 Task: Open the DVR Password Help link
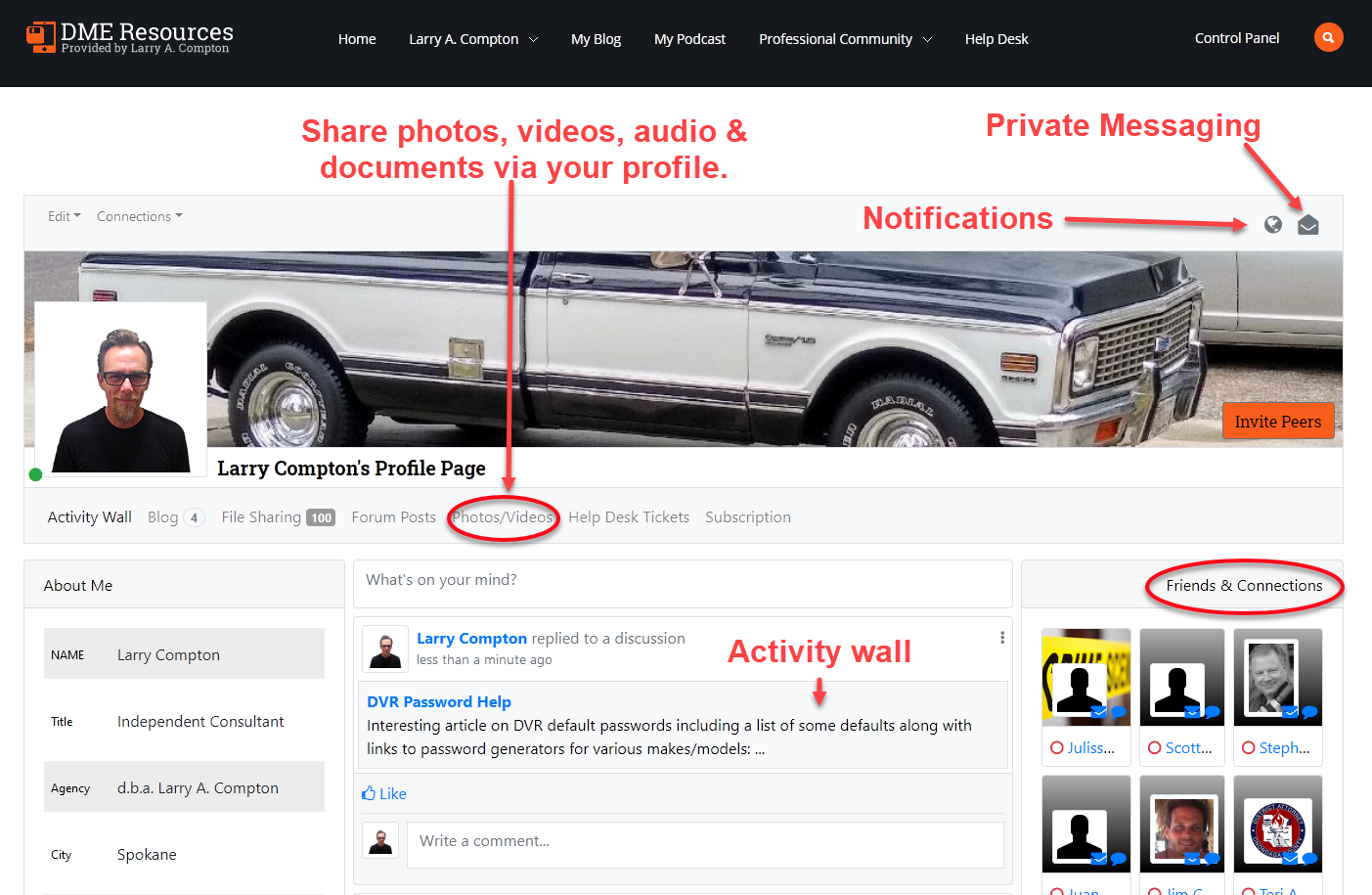(x=438, y=701)
